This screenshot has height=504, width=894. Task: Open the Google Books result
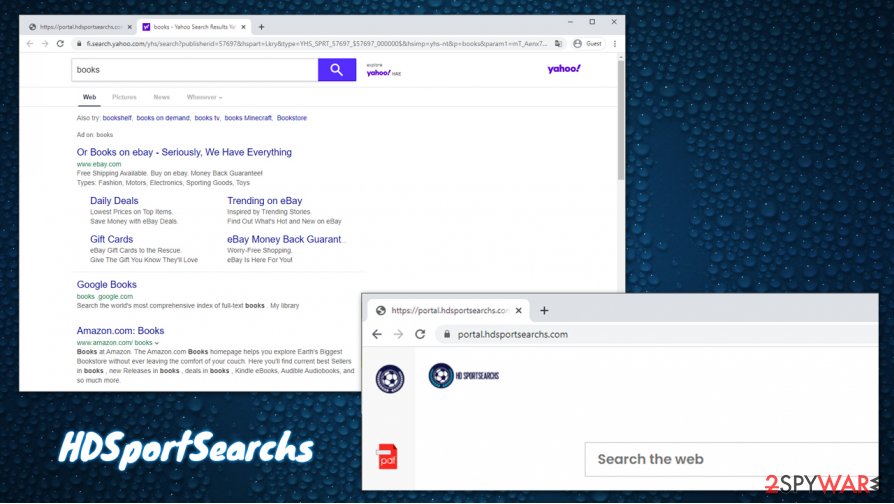pyautogui.click(x=107, y=284)
